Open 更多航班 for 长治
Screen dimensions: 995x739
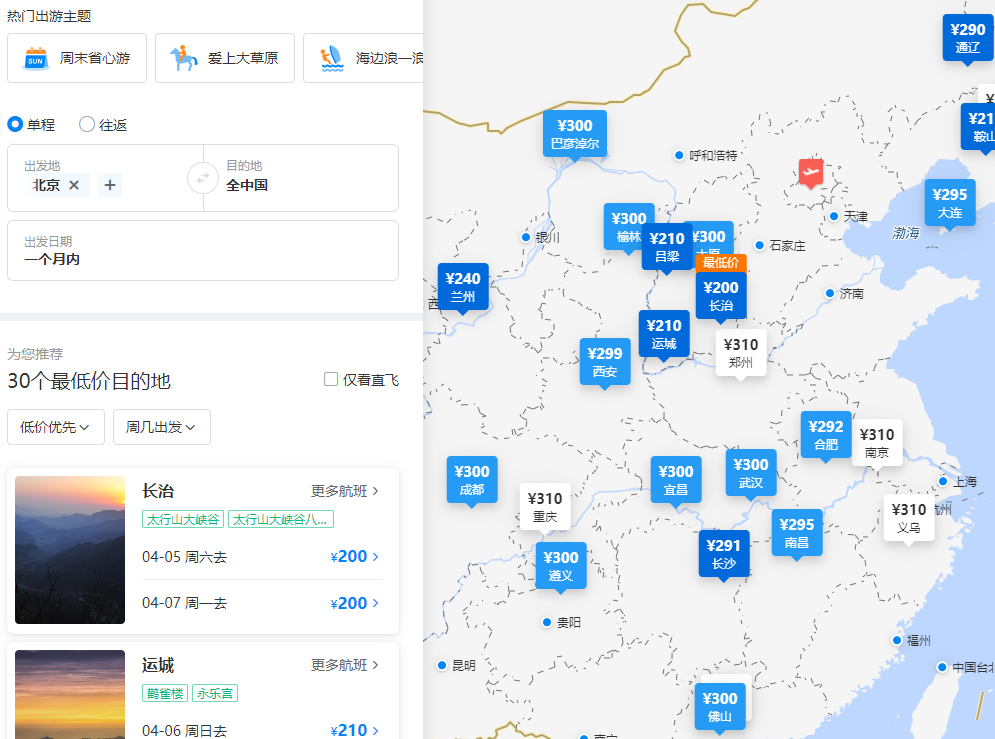[x=345, y=491]
